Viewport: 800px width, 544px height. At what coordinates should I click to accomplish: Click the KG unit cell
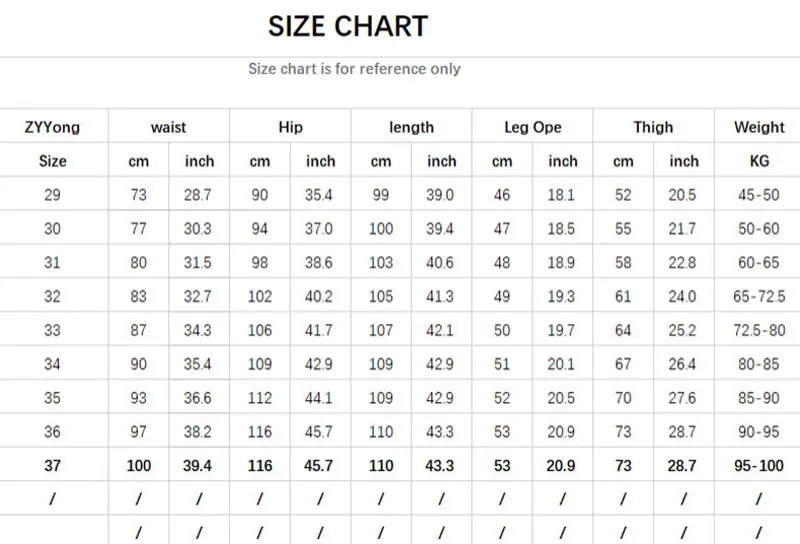click(759, 161)
